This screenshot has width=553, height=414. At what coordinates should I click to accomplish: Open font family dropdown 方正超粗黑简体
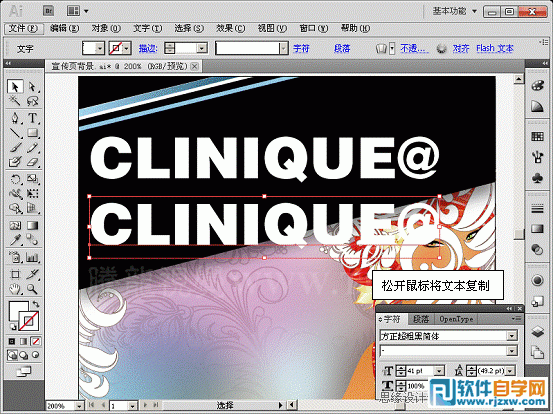[512, 336]
